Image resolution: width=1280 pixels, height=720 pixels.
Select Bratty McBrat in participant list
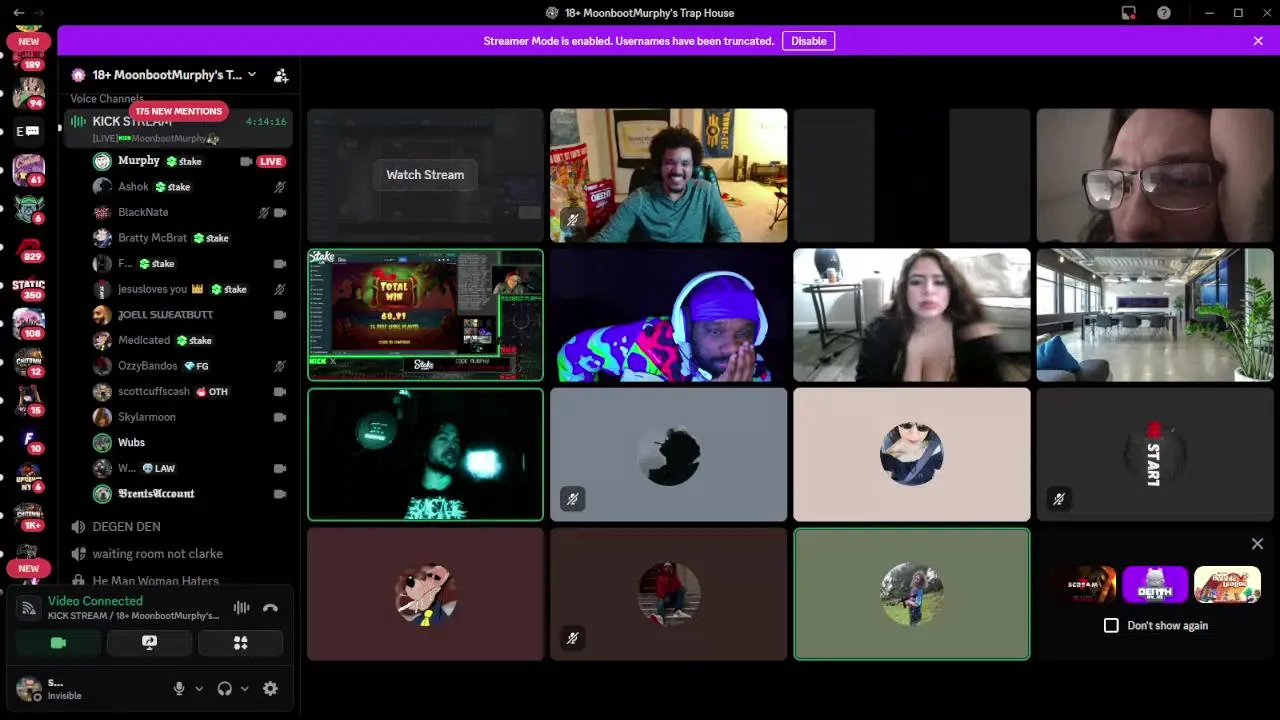tap(152, 238)
